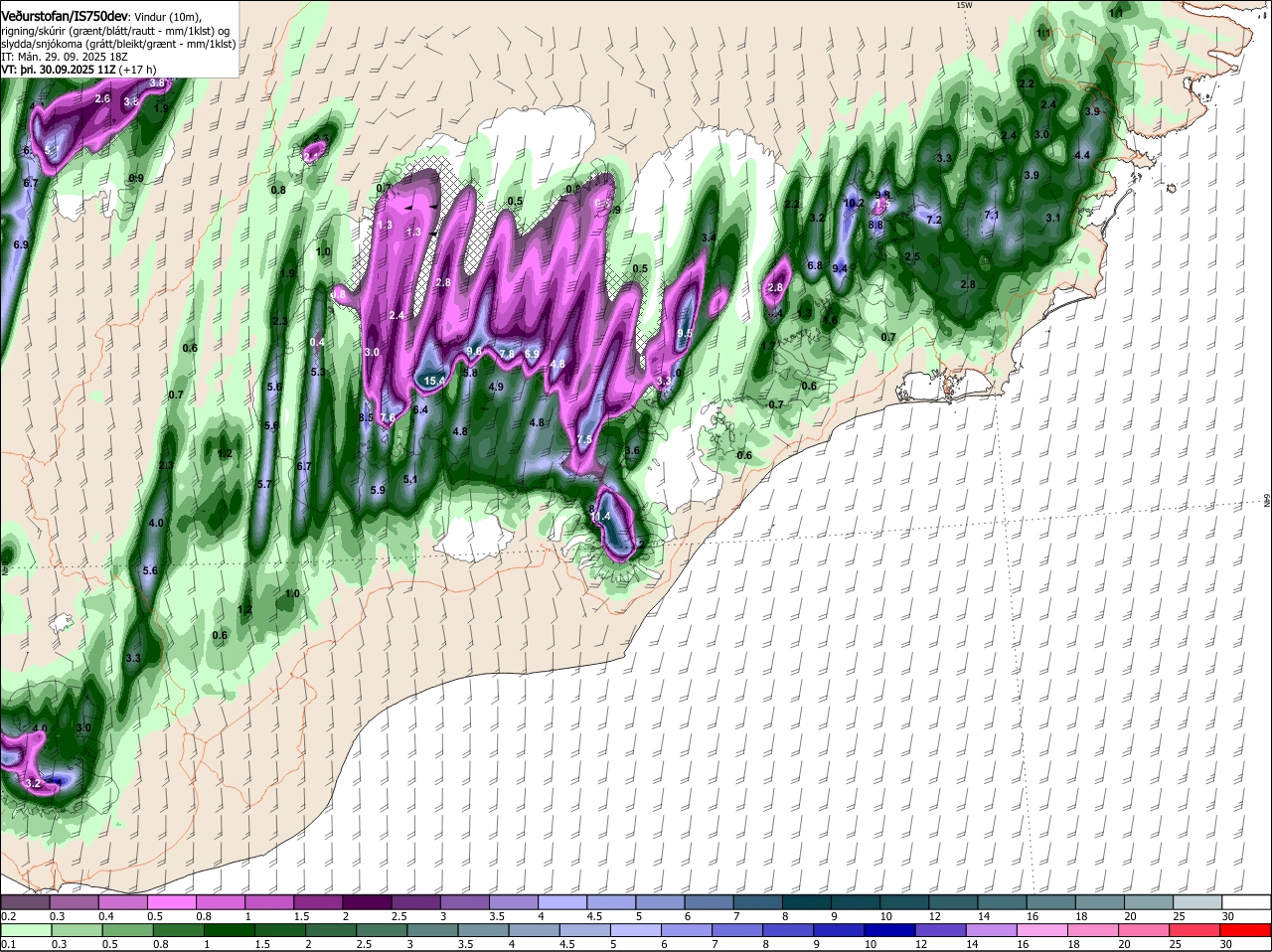Click the 10.2 precipitation value on the map

pos(853,203)
